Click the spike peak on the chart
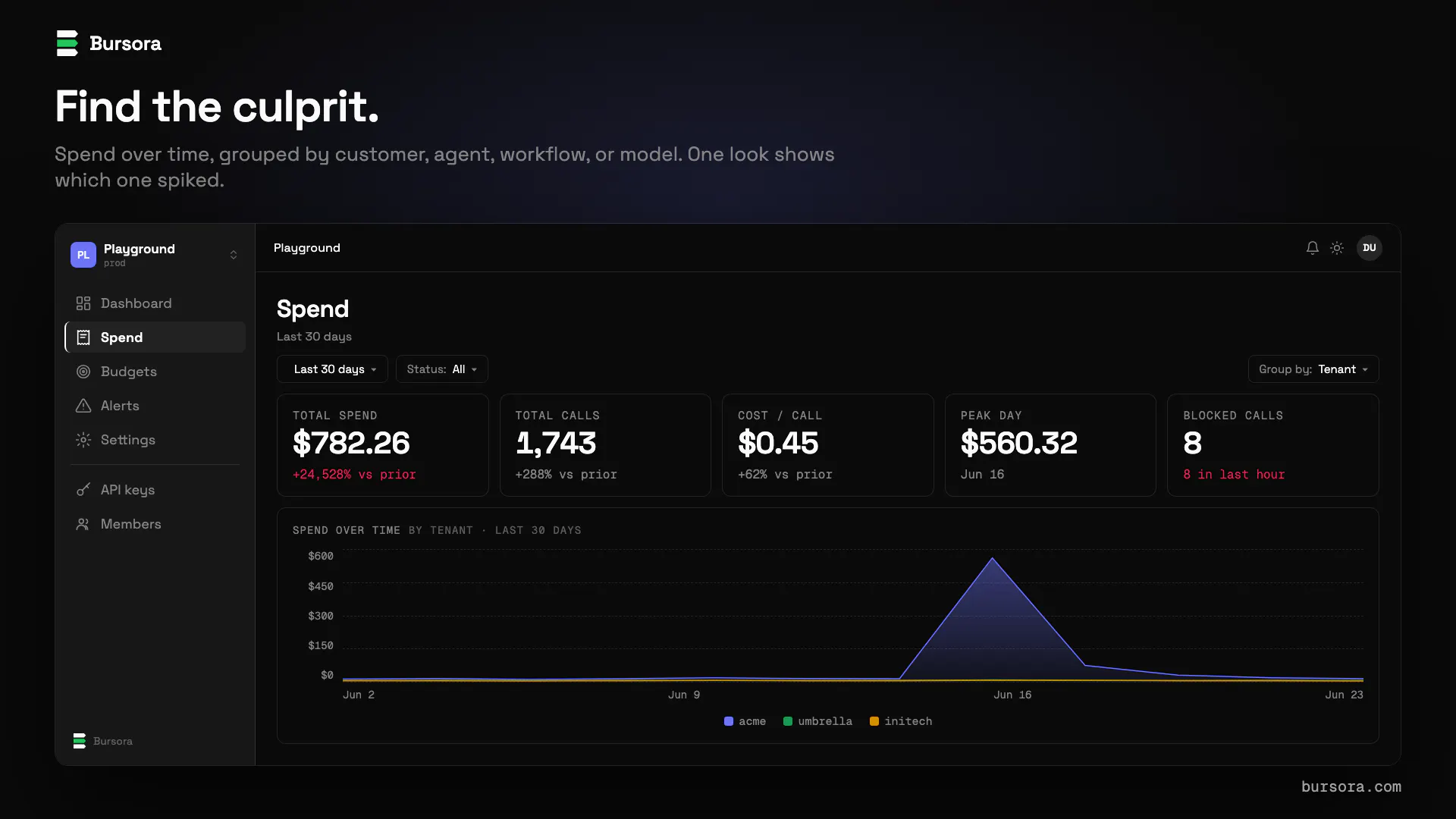 993,559
